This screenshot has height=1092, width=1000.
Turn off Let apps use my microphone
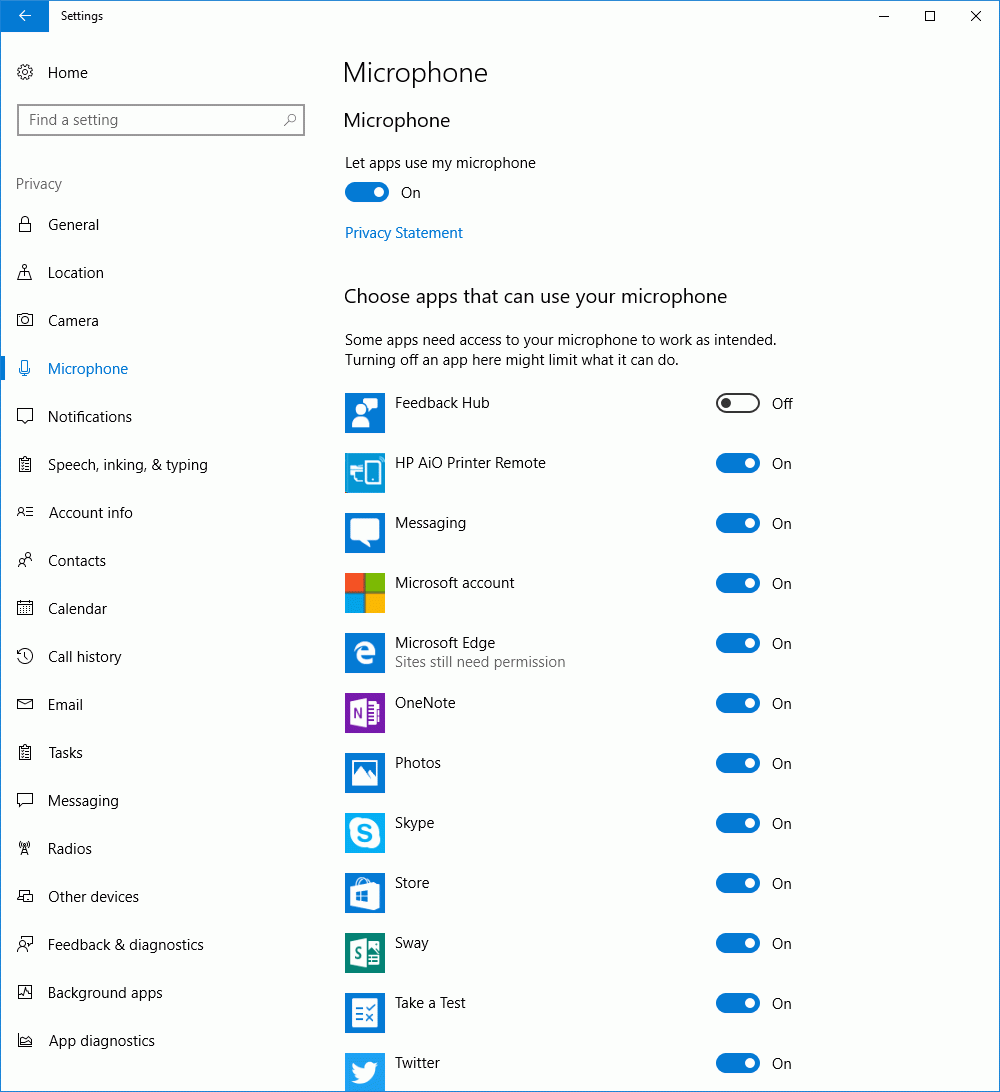pyautogui.click(x=367, y=192)
